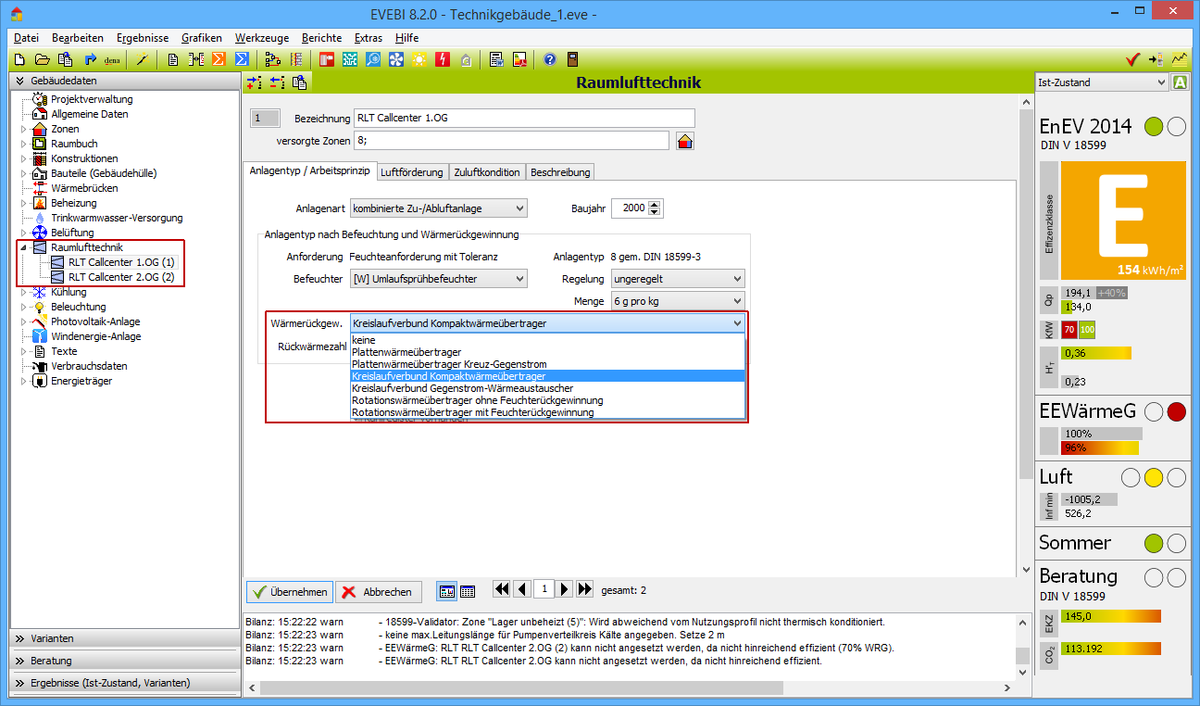Click the yellow chart icon at top right
This screenshot has width=1200, height=706.
tap(1180, 60)
